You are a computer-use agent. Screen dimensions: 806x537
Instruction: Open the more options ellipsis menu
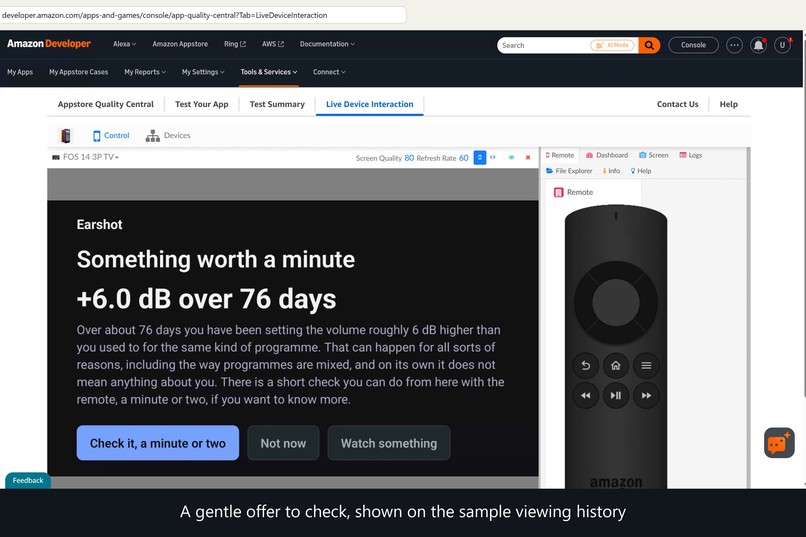[x=734, y=45]
